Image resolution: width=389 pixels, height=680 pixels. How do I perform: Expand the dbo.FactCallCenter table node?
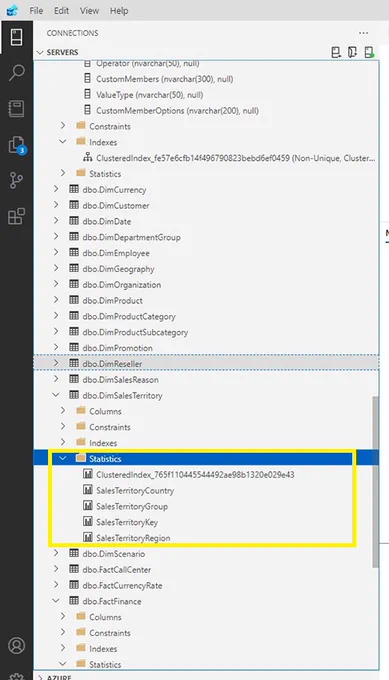56,569
